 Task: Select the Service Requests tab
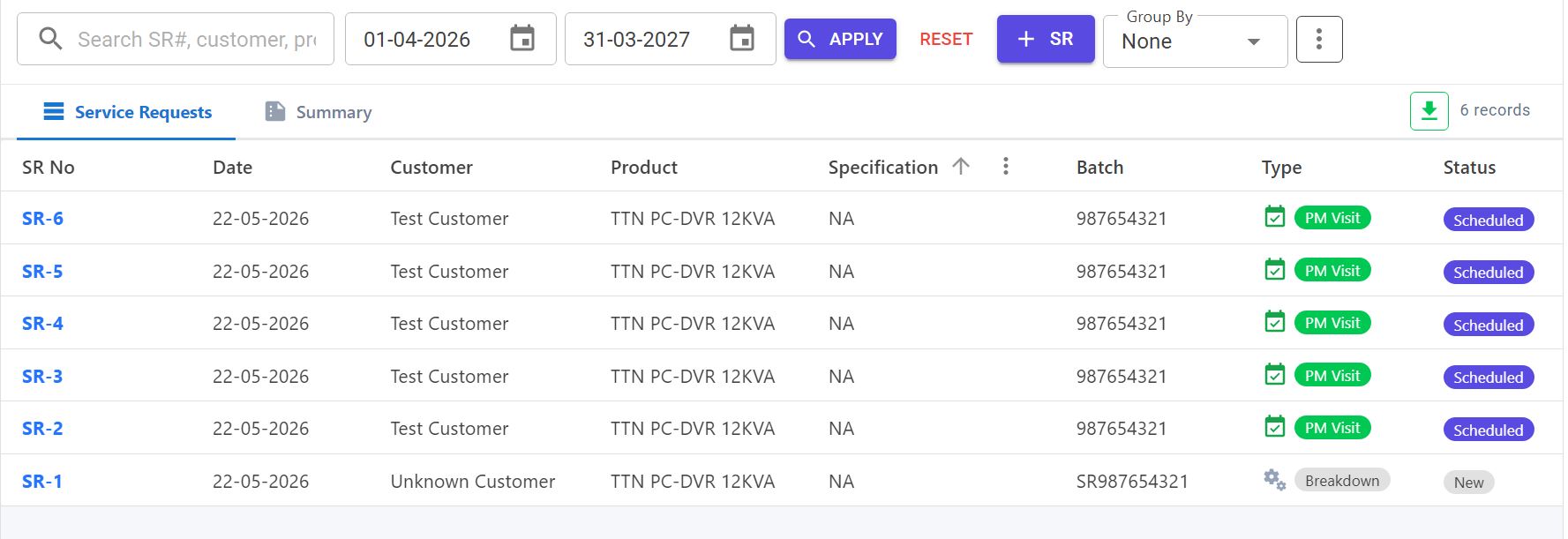click(x=127, y=112)
